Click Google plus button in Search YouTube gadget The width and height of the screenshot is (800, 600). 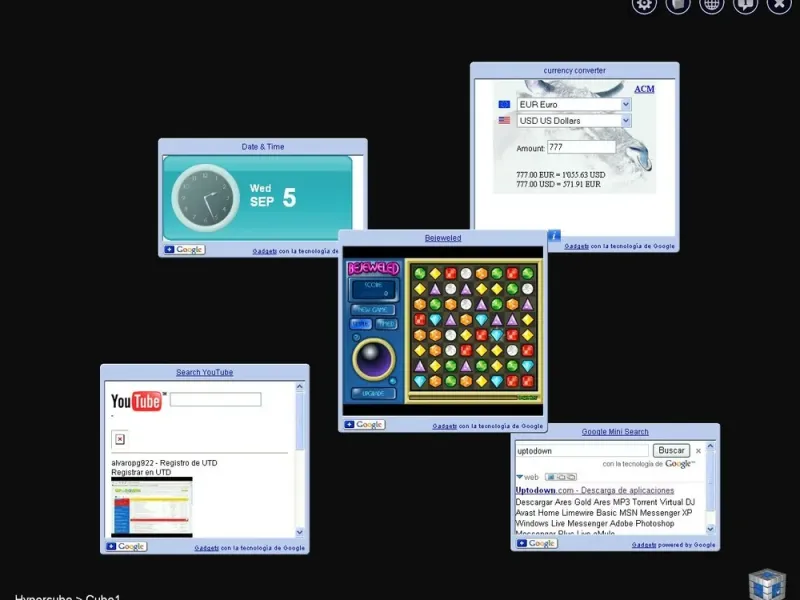pos(126,546)
